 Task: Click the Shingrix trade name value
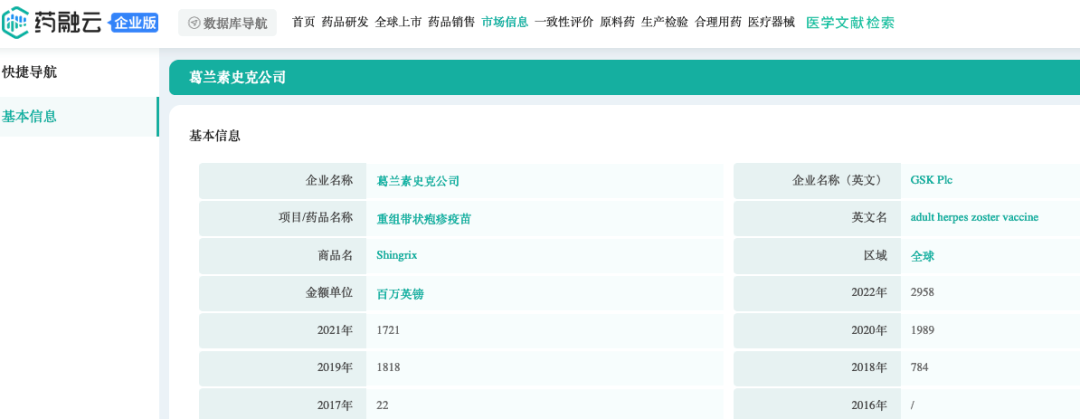[x=397, y=255]
